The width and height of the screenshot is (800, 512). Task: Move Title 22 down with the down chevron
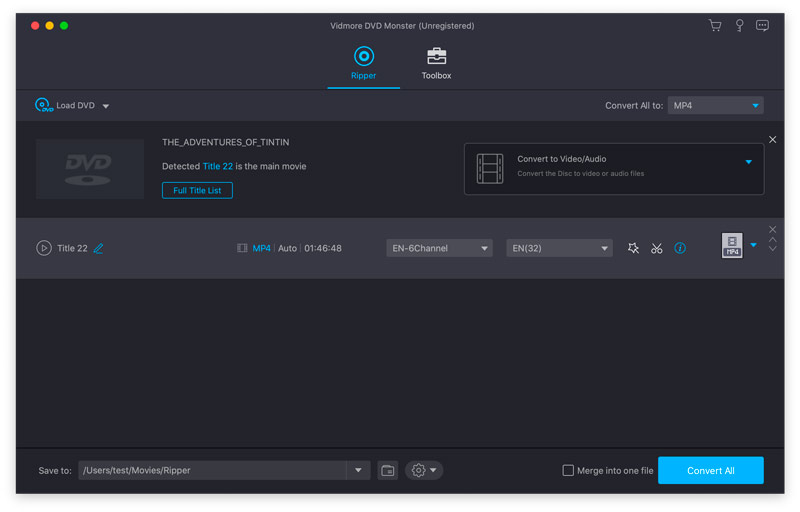coord(772,249)
